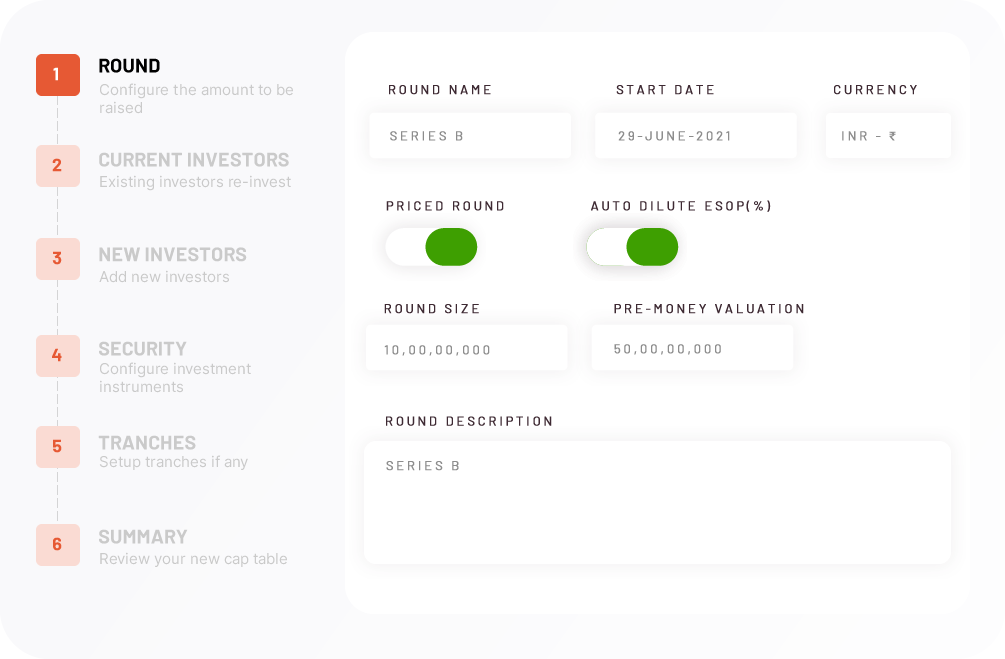Viewport: 1005px width, 659px height.
Task: Toggle the Priced Round switch
Action: click(431, 247)
